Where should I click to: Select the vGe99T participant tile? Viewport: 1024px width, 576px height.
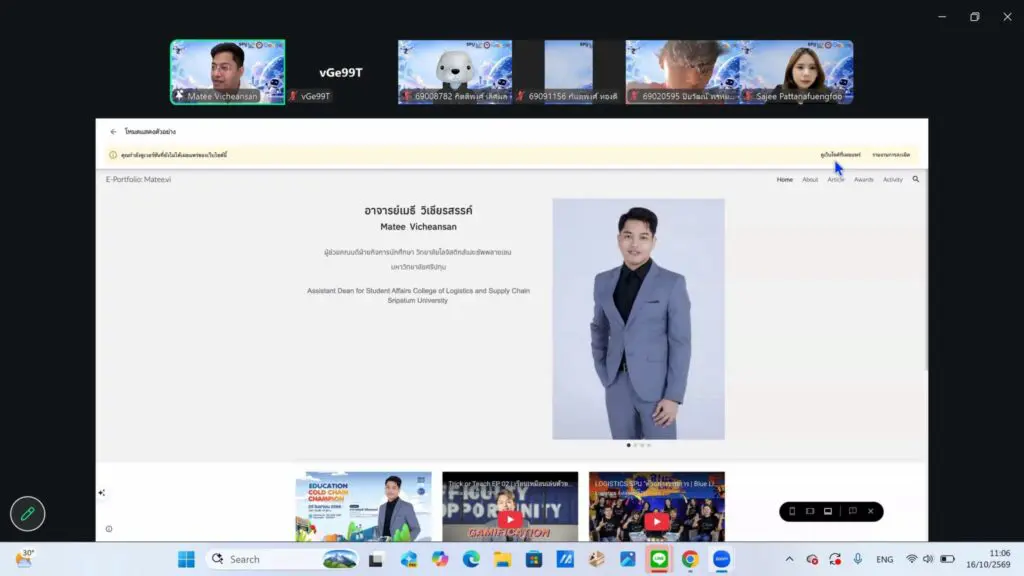point(341,72)
